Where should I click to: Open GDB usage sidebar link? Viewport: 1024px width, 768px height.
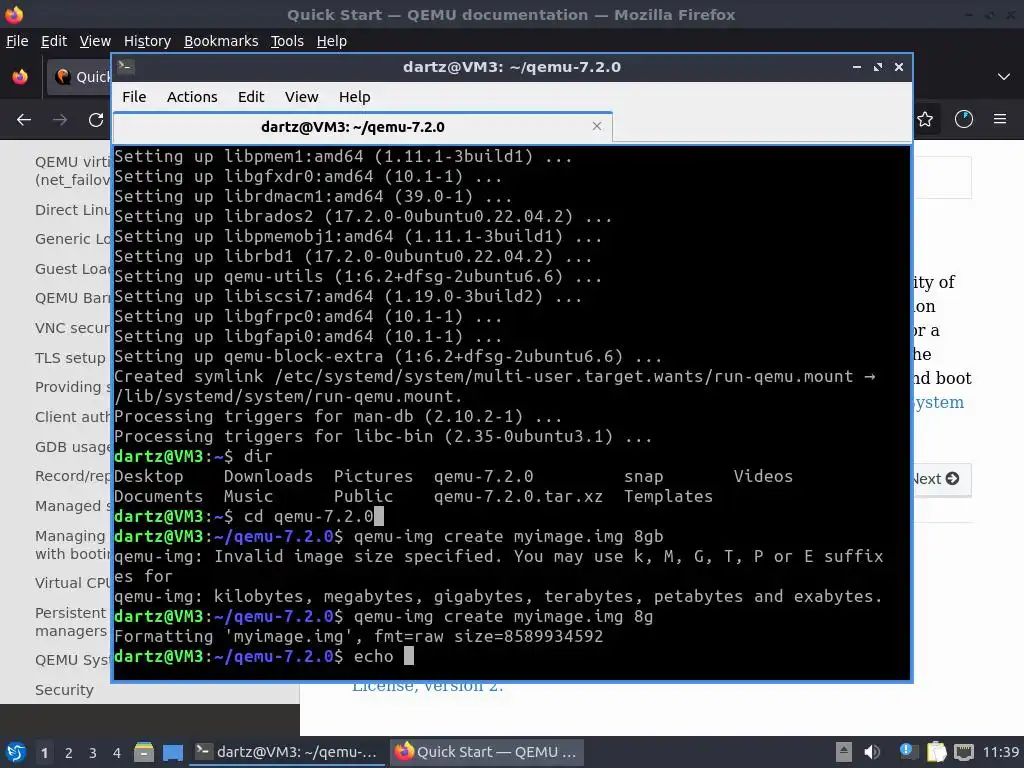click(72, 447)
